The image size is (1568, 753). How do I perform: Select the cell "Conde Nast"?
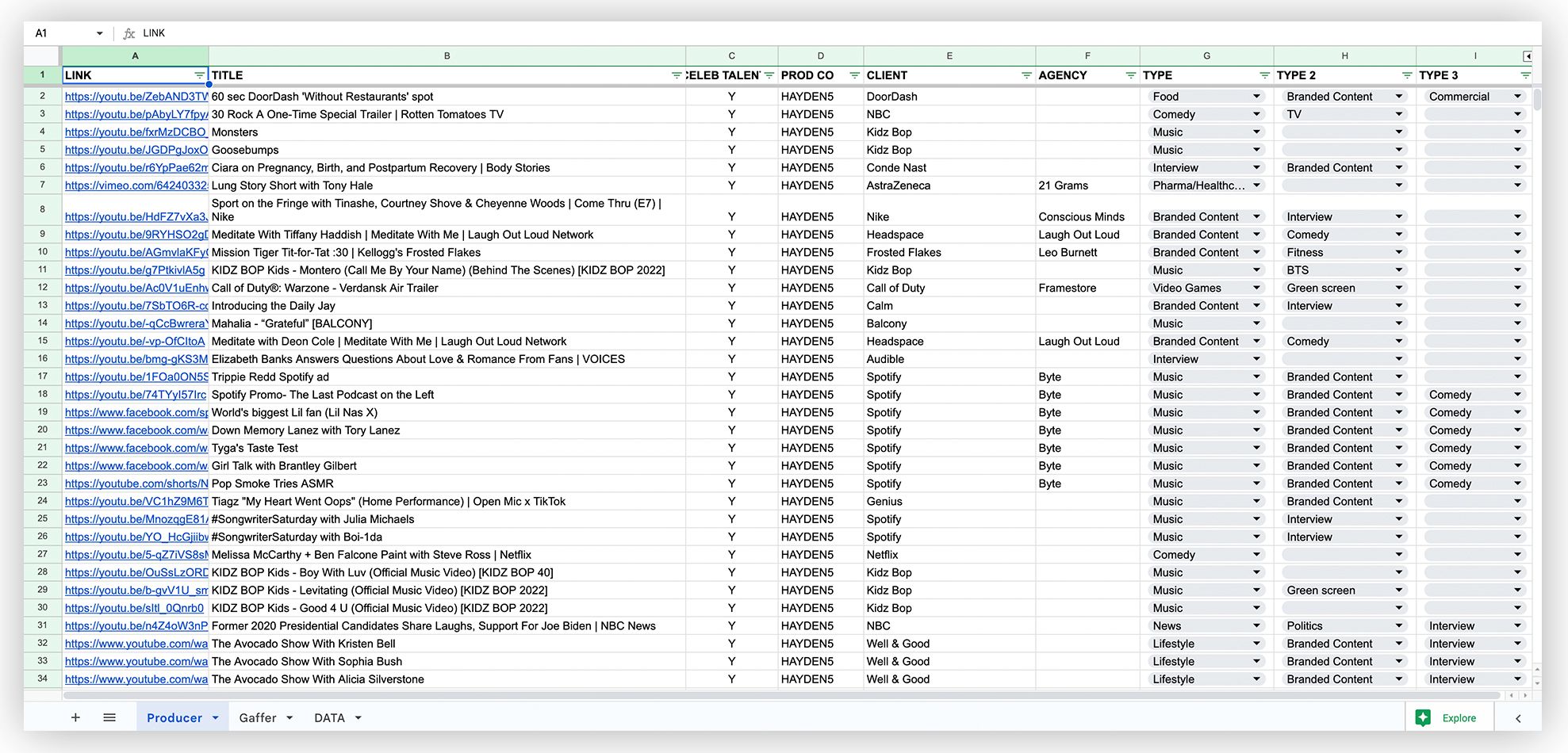click(949, 168)
